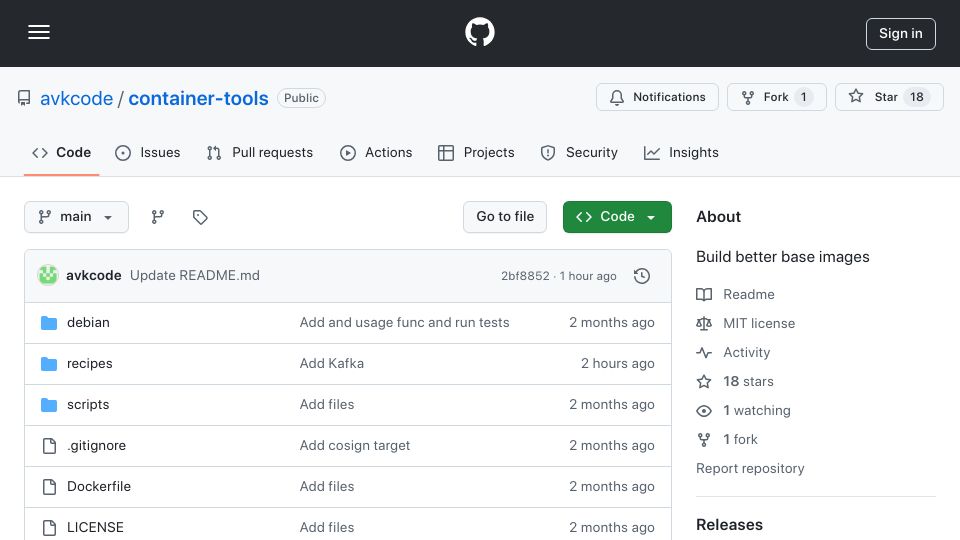Open the Insights tab
This screenshot has height=540, width=960.
pos(681,152)
